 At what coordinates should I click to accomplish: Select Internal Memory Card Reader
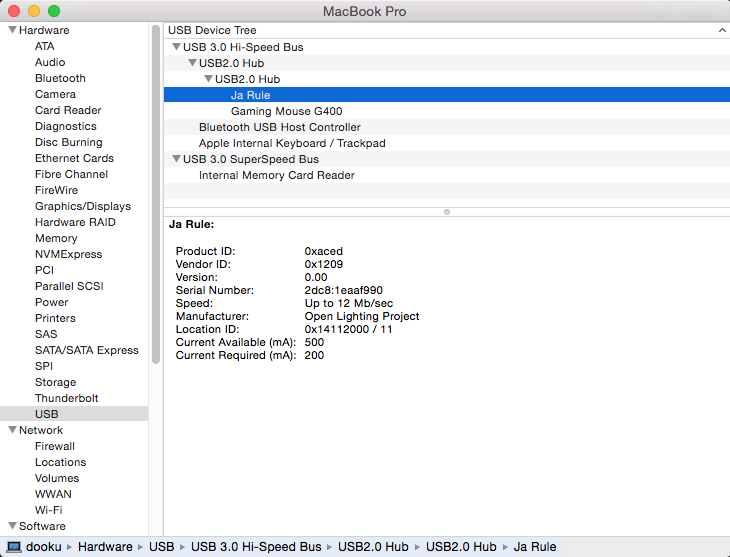tap(276, 175)
